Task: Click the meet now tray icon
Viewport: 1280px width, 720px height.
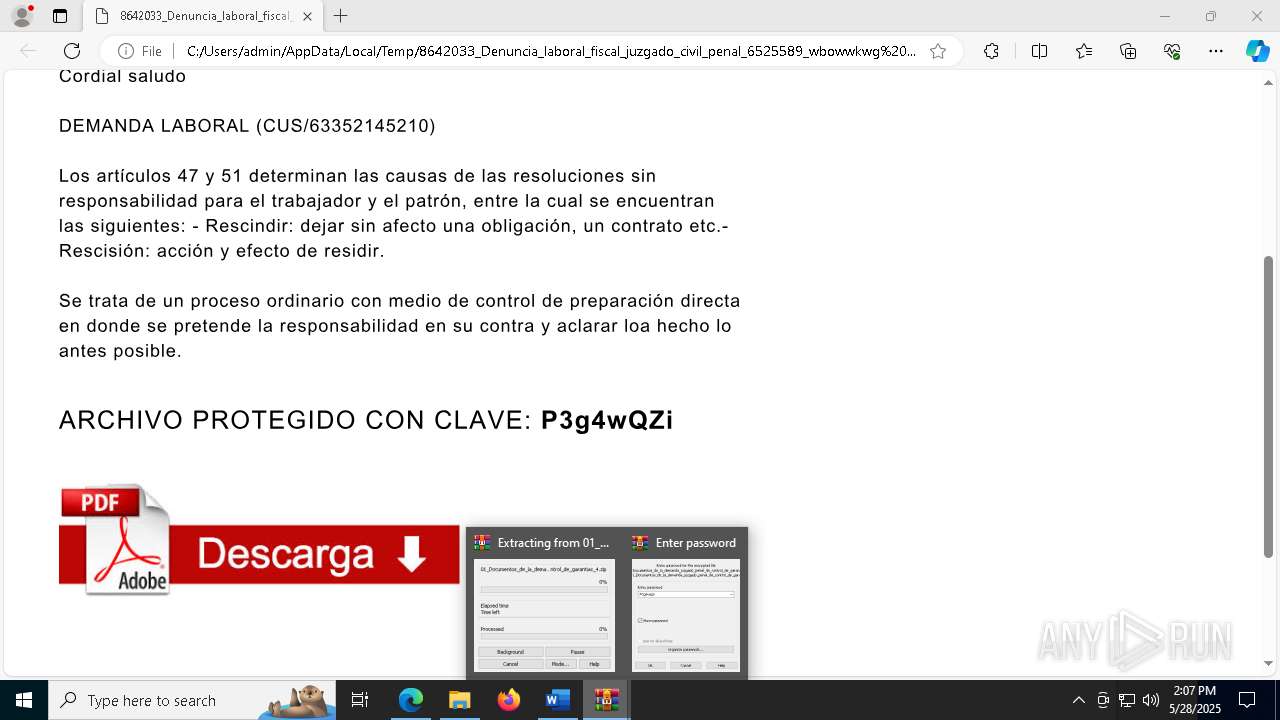Action: point(1103,700)
